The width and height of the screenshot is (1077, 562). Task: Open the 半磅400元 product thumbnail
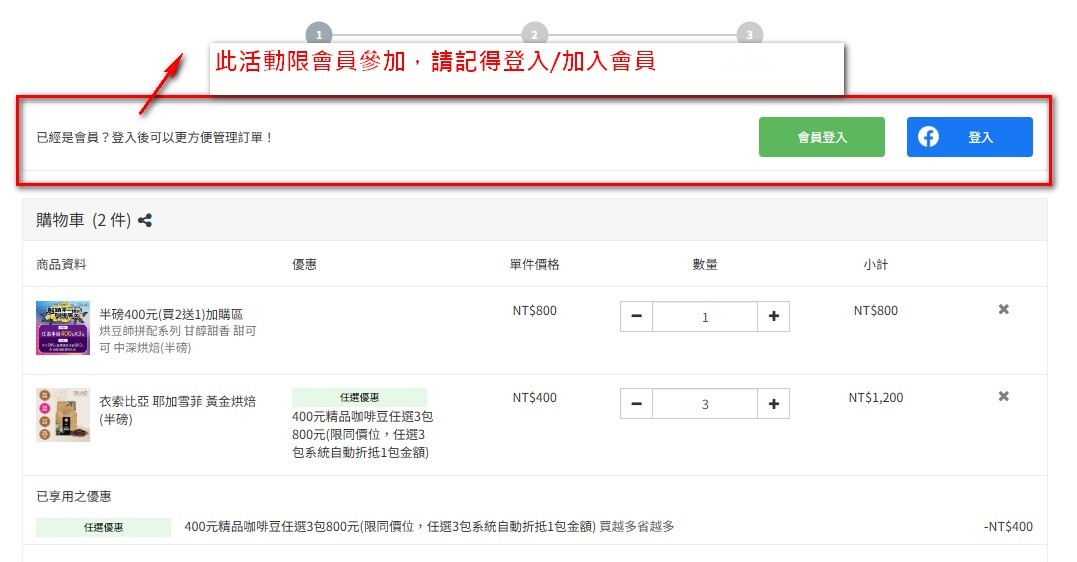(x=63, y=328)
